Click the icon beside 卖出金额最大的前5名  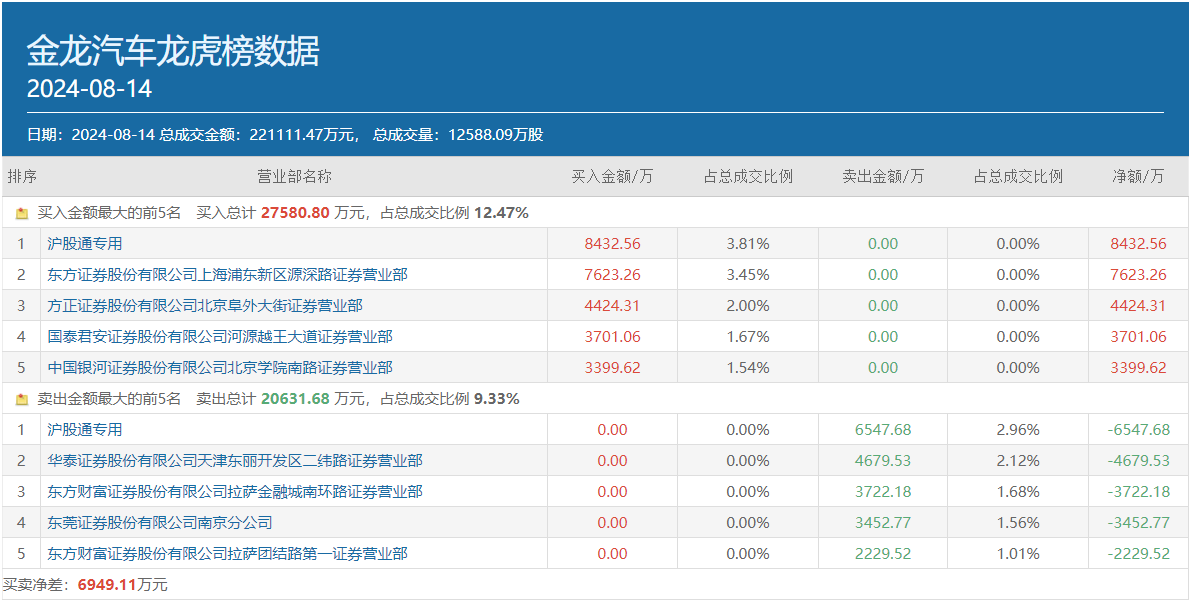click(x=22, y=399)
